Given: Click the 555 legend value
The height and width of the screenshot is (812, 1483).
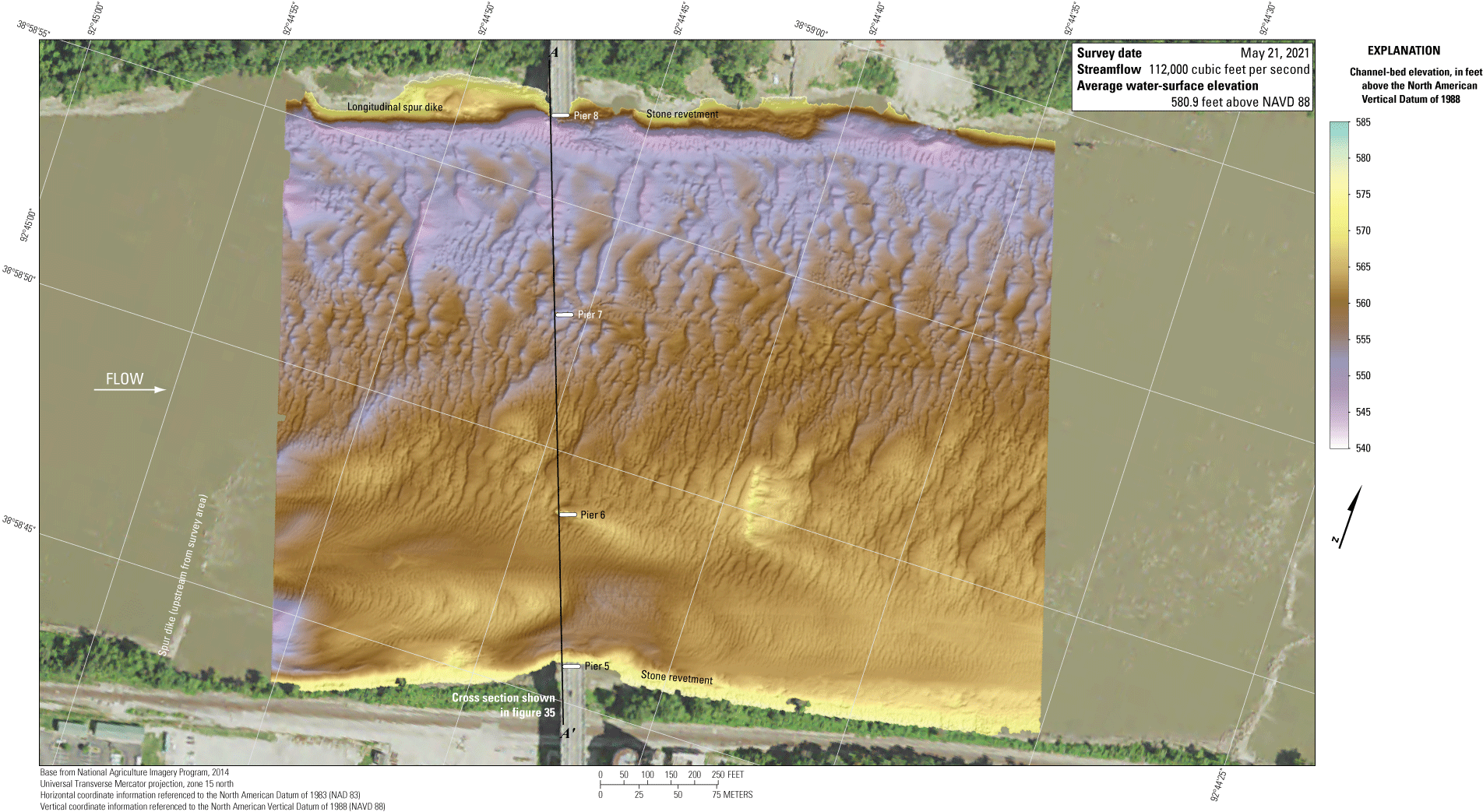Looking at the screenshot, I should [x=1362, y=339].
